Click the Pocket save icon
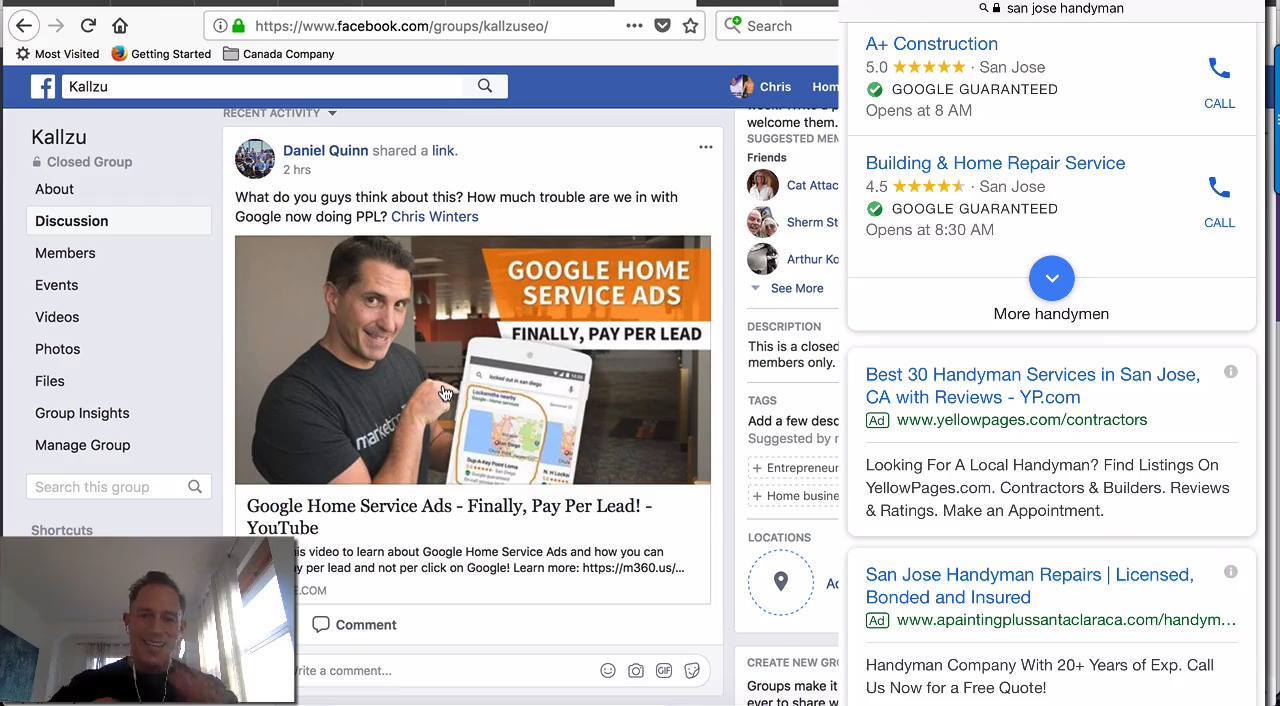This screenshot has height=706, width=1280. click(x=662, y=25)
